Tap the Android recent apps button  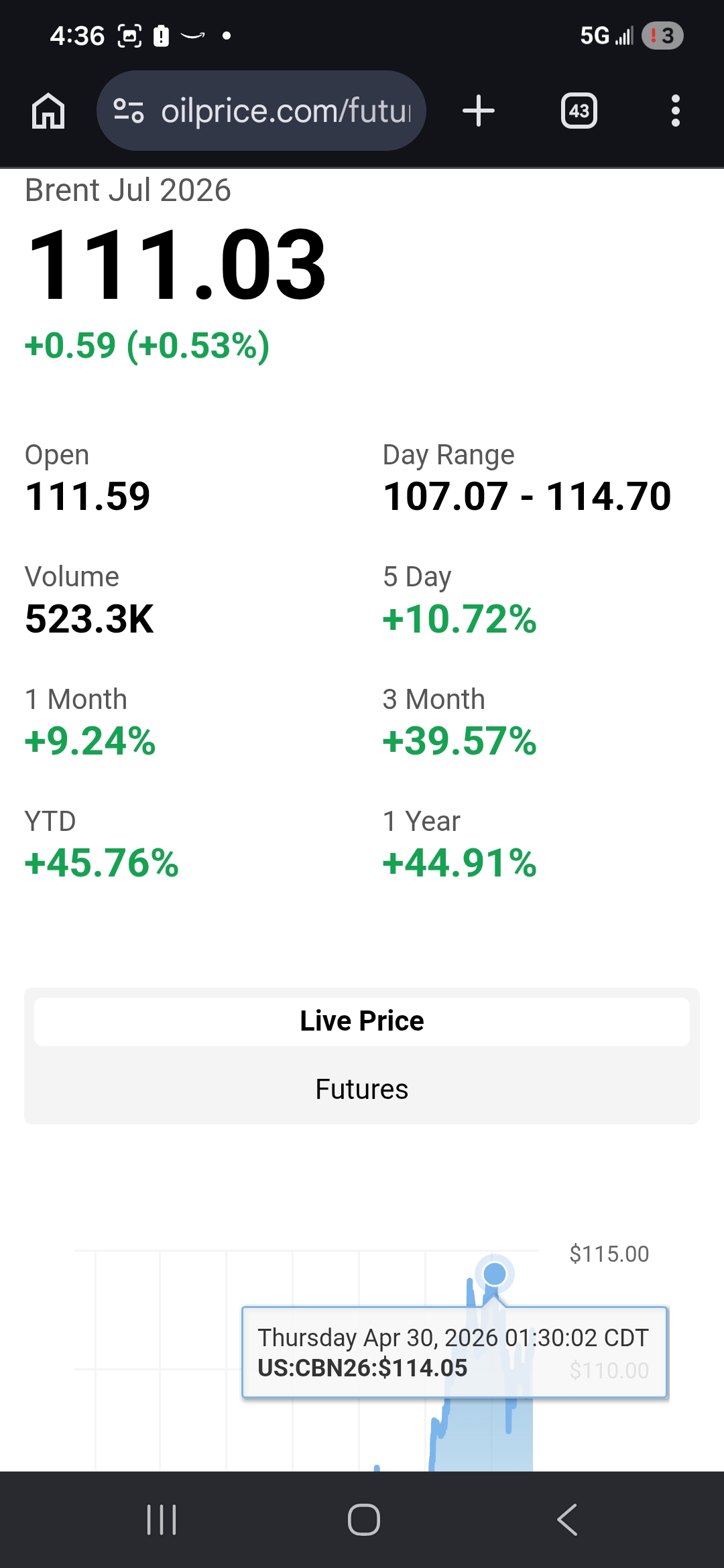coord(162,1519)
